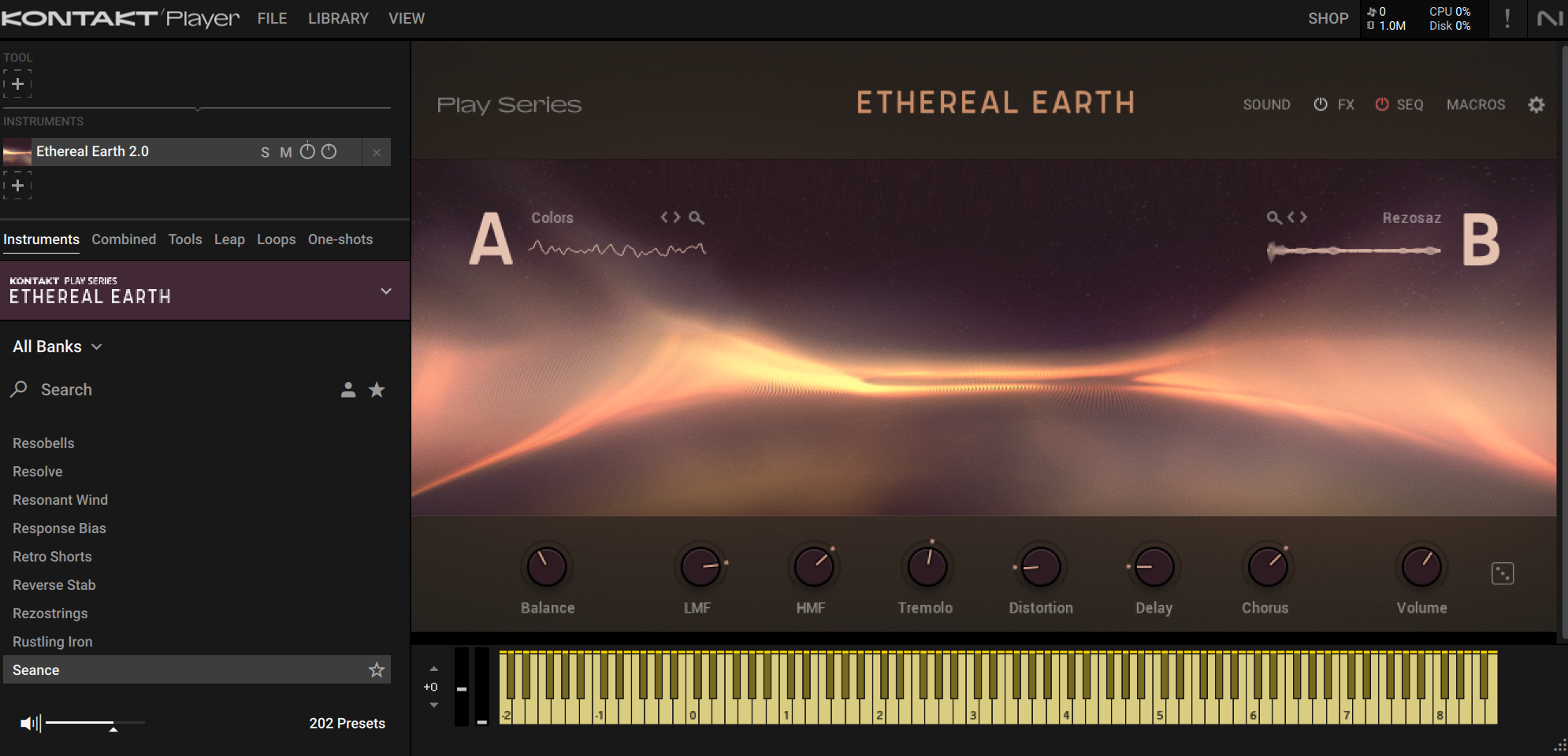
Task: Expand the Ethereal Earth library chevron
Action: point(386,291)
